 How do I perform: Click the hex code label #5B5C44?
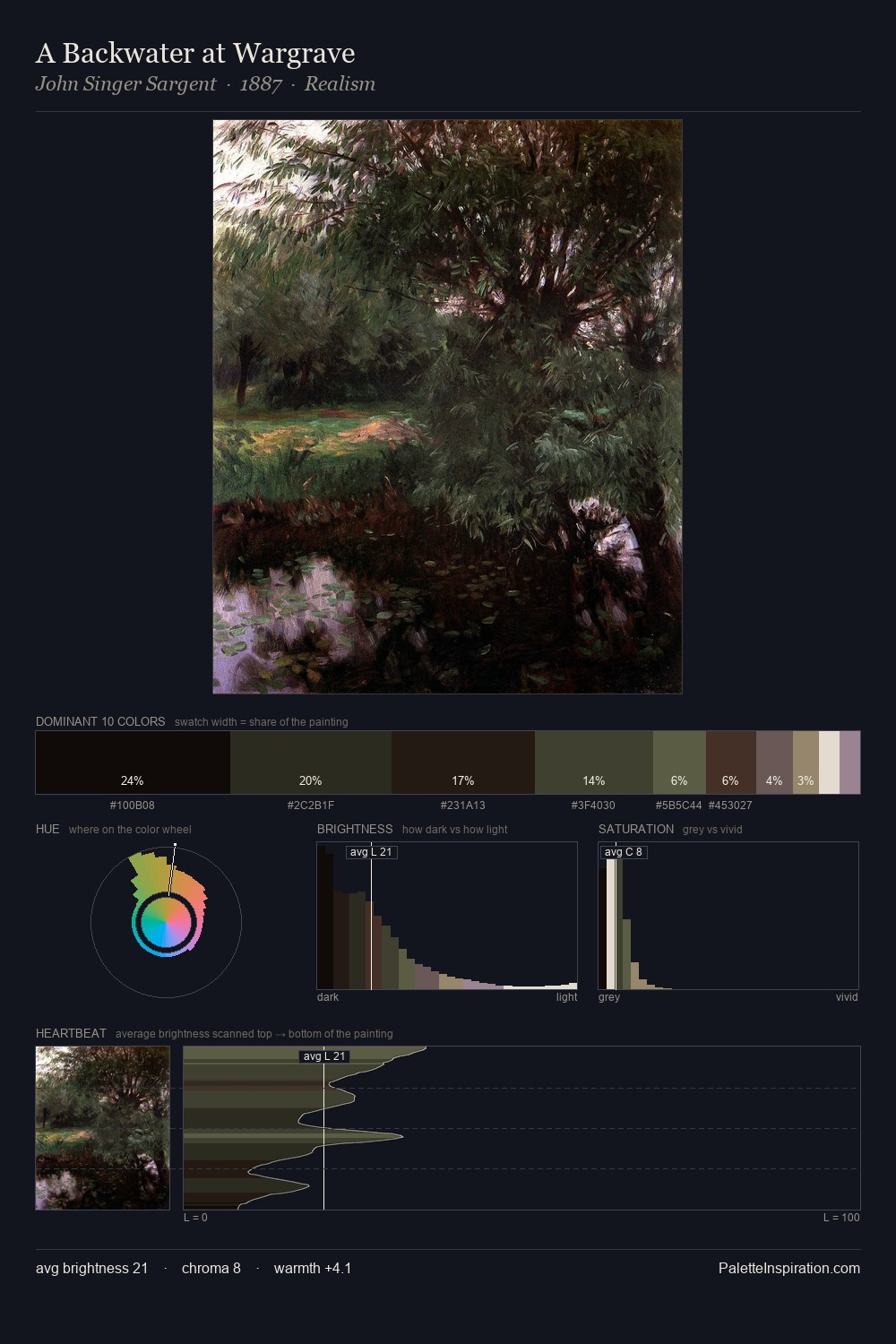(679, 806)
